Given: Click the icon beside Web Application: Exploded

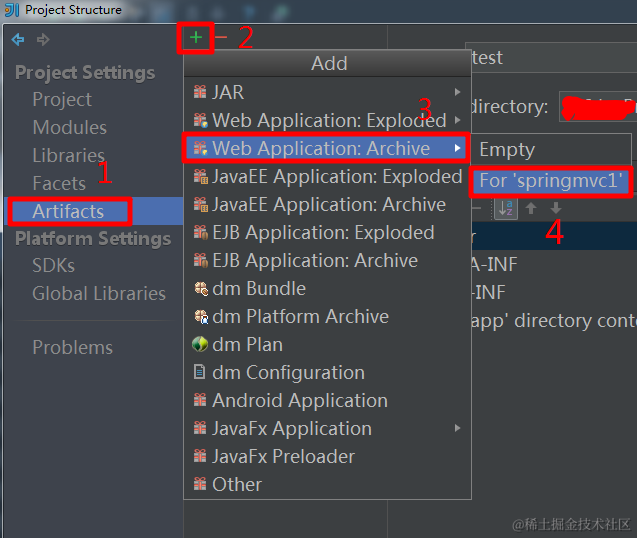Looking at the screenshot, I should [200, 120].
